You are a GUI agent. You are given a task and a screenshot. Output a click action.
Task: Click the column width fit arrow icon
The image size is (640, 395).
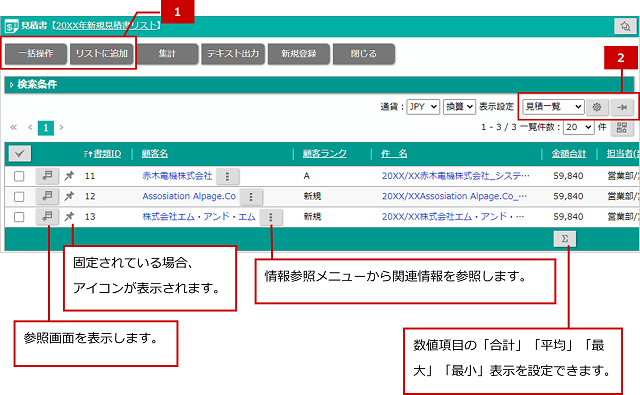tap(622, 107)
